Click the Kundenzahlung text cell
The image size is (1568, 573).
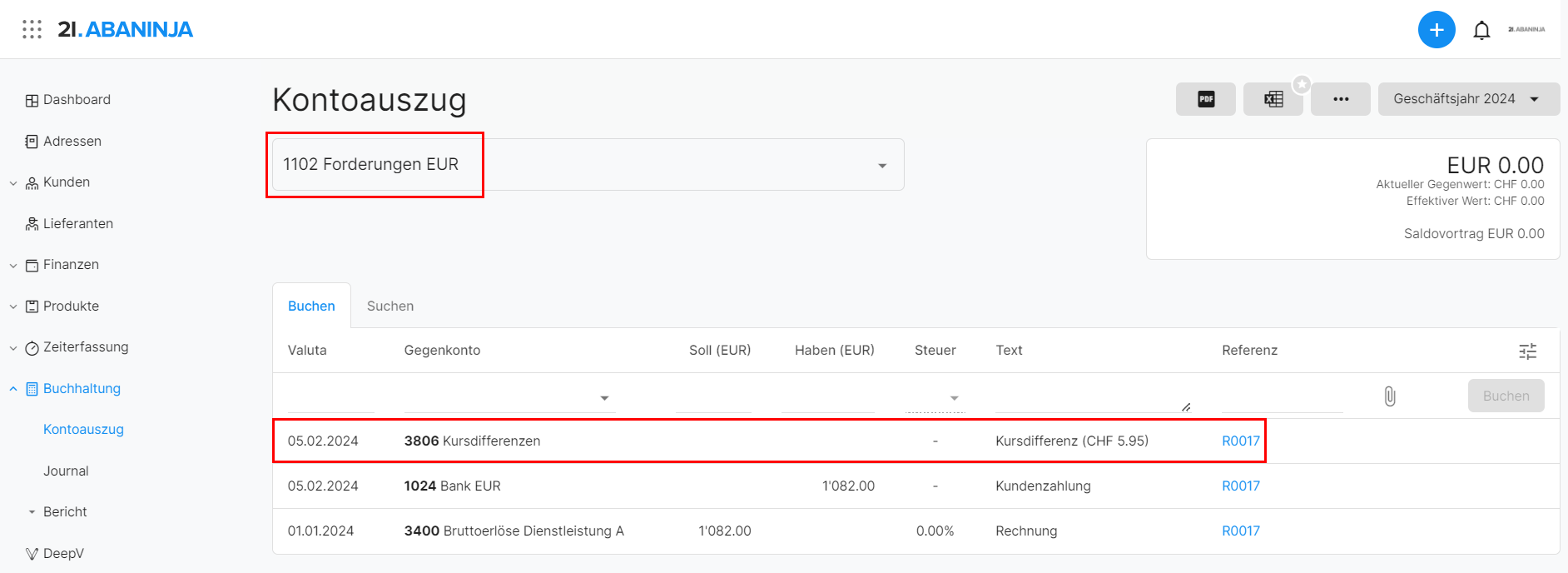point(1043,486)
